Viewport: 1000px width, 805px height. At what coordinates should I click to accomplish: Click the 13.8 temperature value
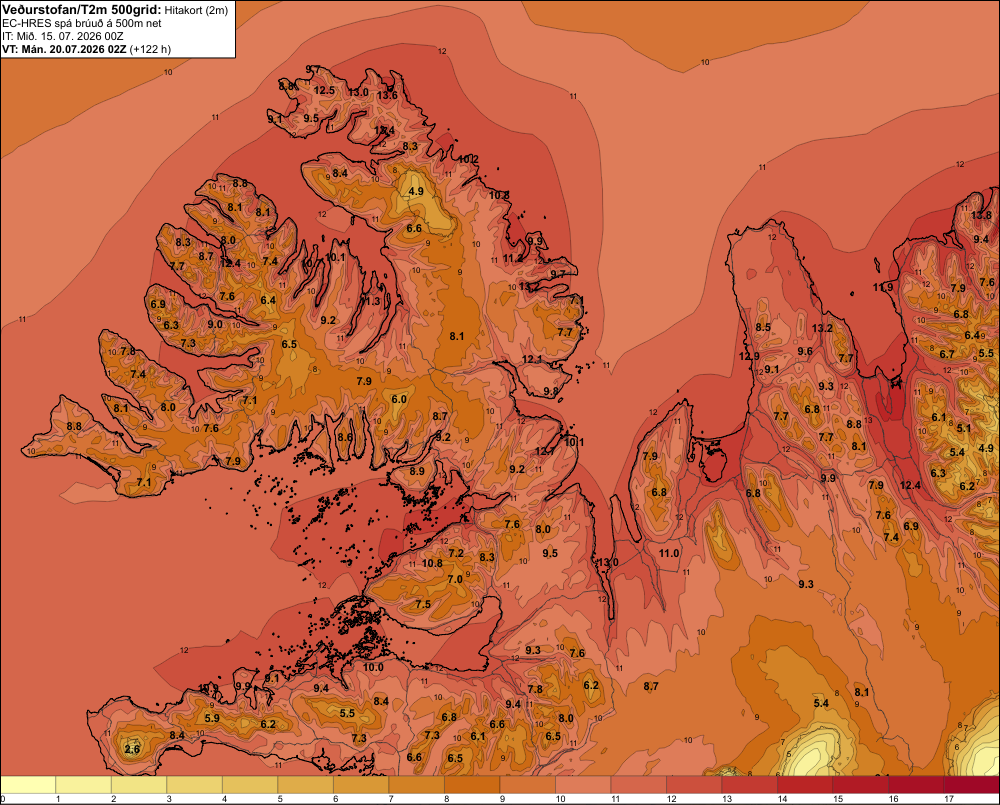[x=982, y=215]
